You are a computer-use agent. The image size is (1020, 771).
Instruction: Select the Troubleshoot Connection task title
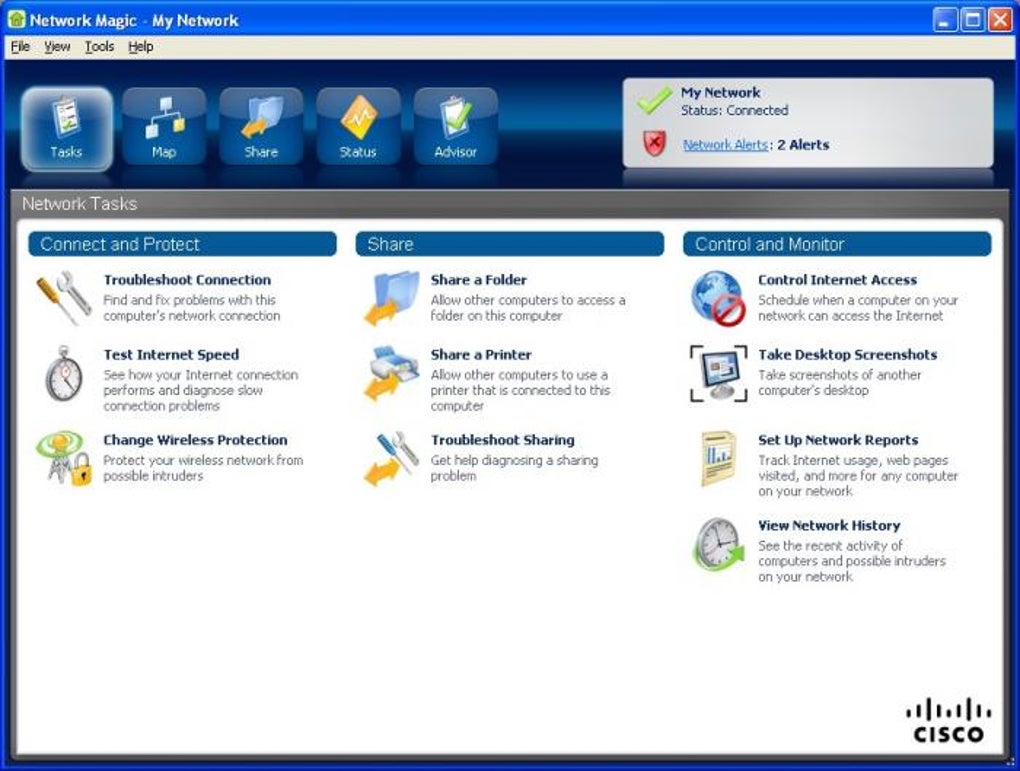(x=187, y=280)
